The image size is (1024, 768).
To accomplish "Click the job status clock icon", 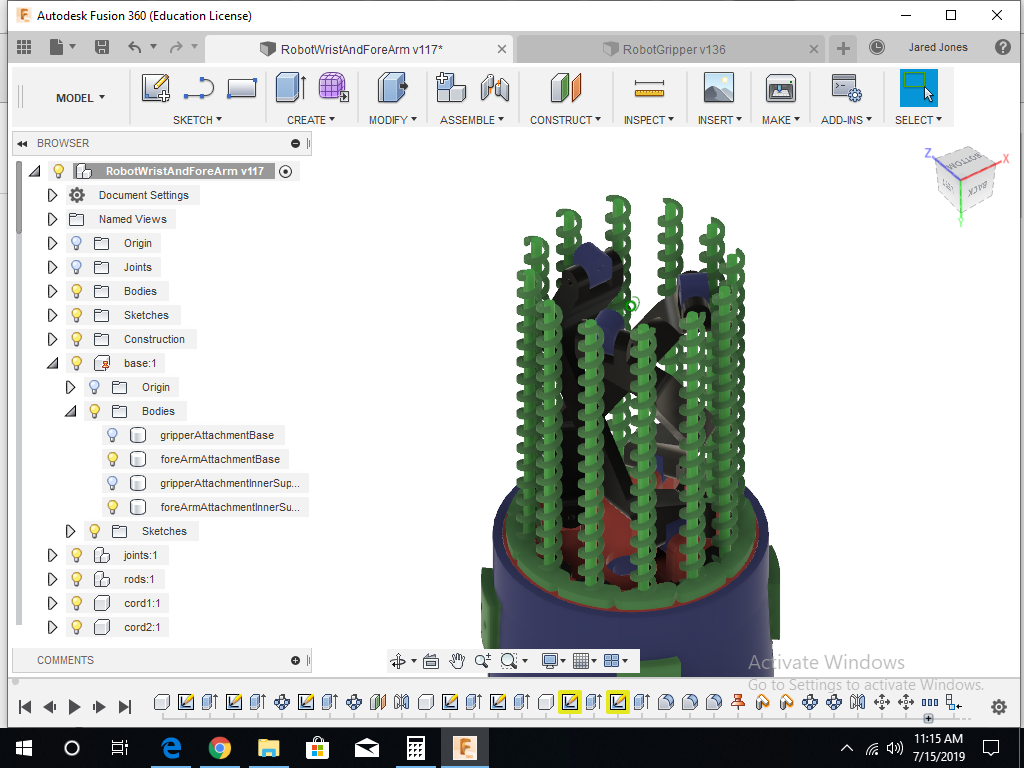I will [876, 47].
